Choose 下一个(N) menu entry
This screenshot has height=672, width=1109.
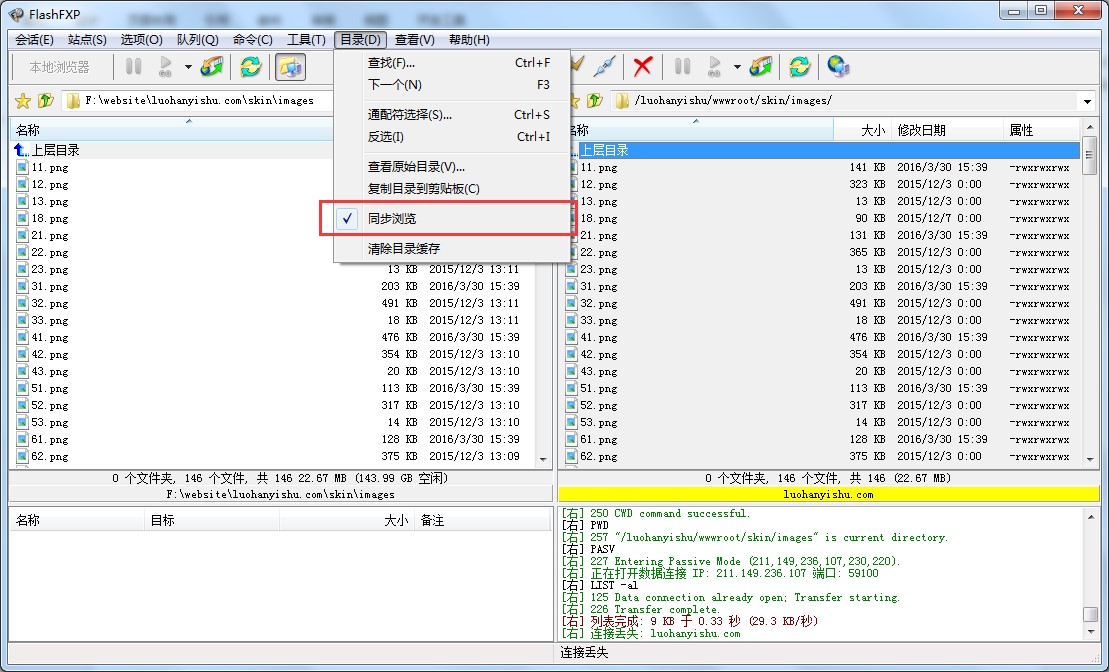453,85
